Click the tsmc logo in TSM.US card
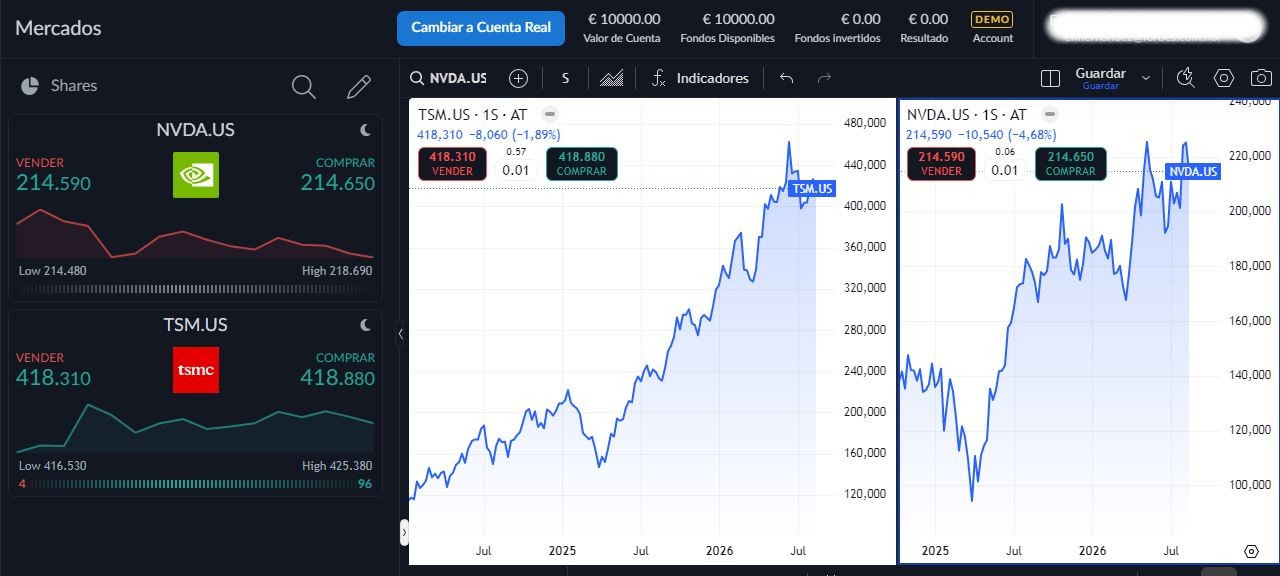Screen dimensions: 1280x576 tap(196, 370)
